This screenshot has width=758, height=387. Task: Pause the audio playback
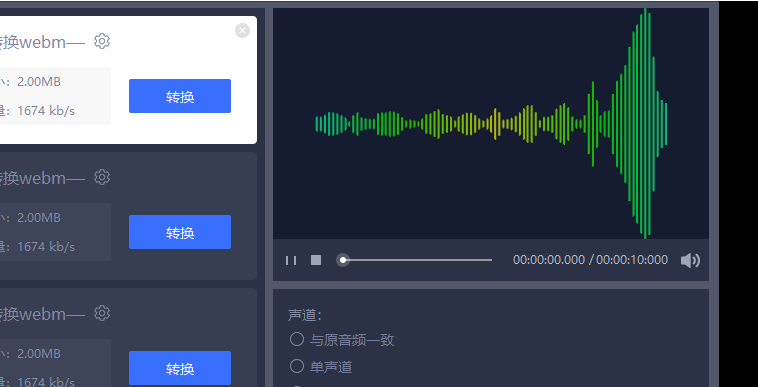(x=291, y=260)
